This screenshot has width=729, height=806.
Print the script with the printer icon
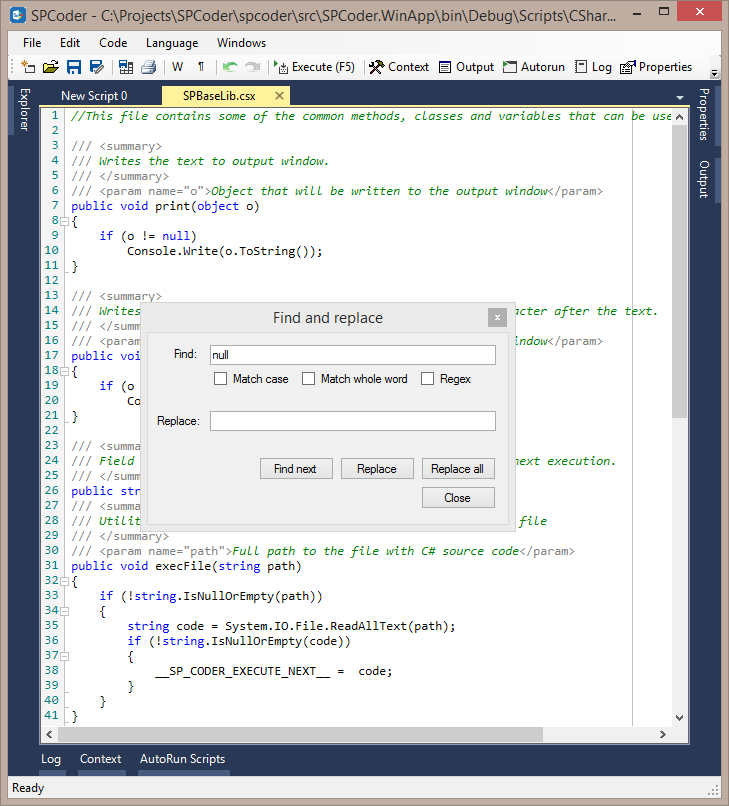(x=149, y=67)
